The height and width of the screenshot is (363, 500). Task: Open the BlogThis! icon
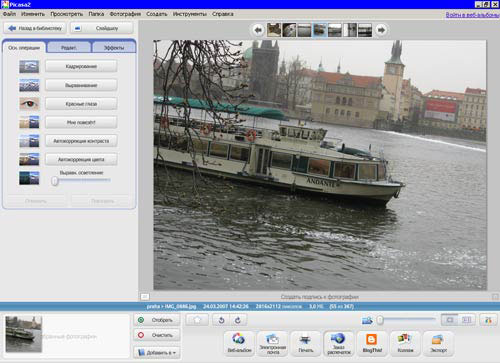tap(372, 343)
